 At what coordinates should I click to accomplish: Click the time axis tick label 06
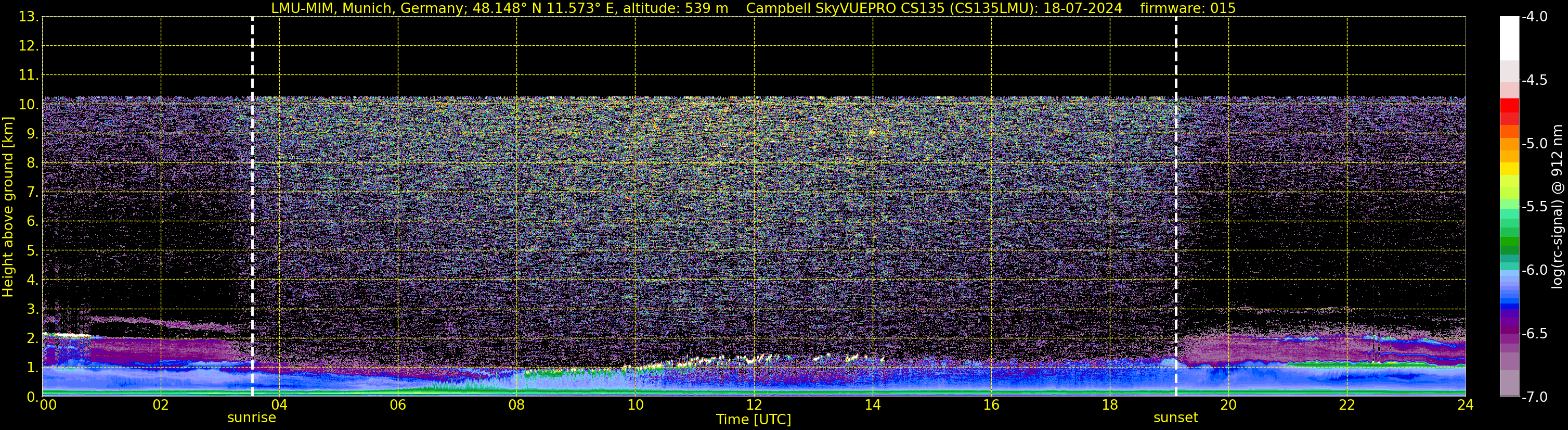(398, 405)
